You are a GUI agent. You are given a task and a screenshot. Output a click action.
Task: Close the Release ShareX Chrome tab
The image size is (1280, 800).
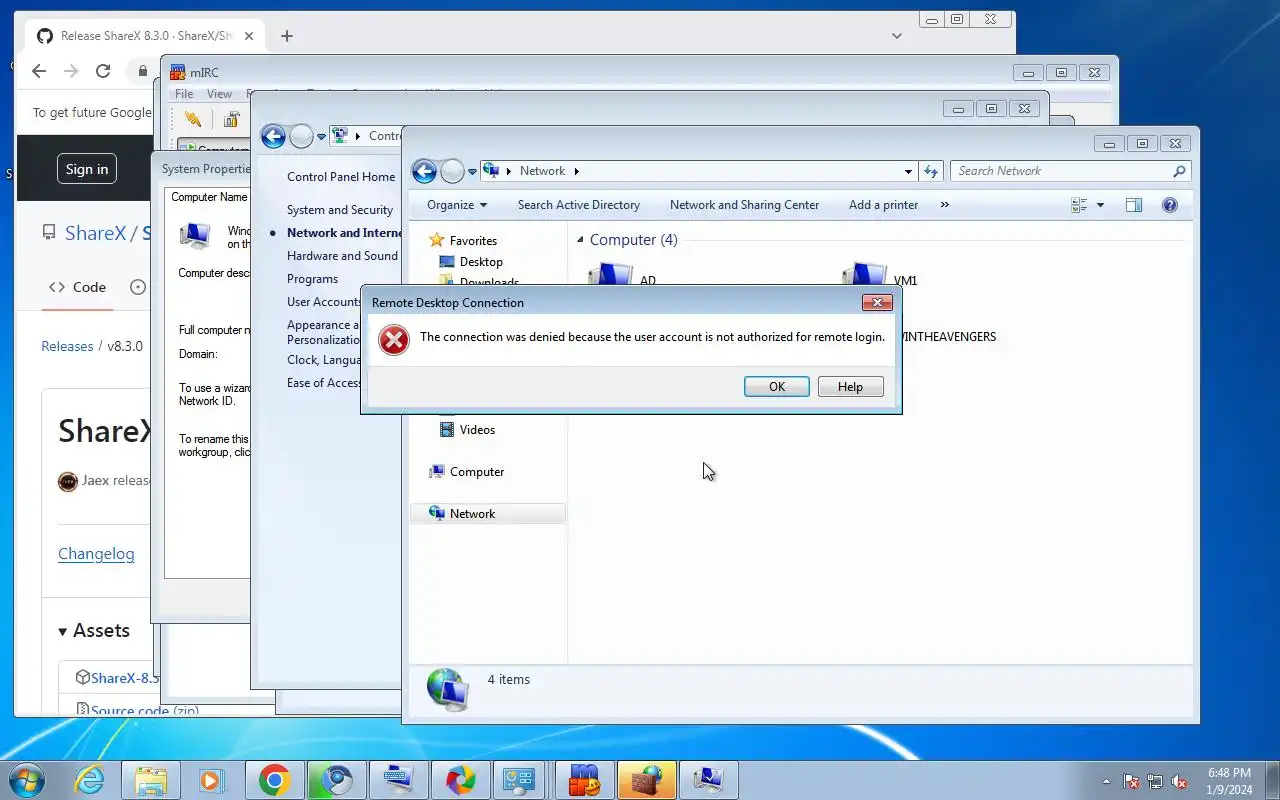click(x=249, y=36)
